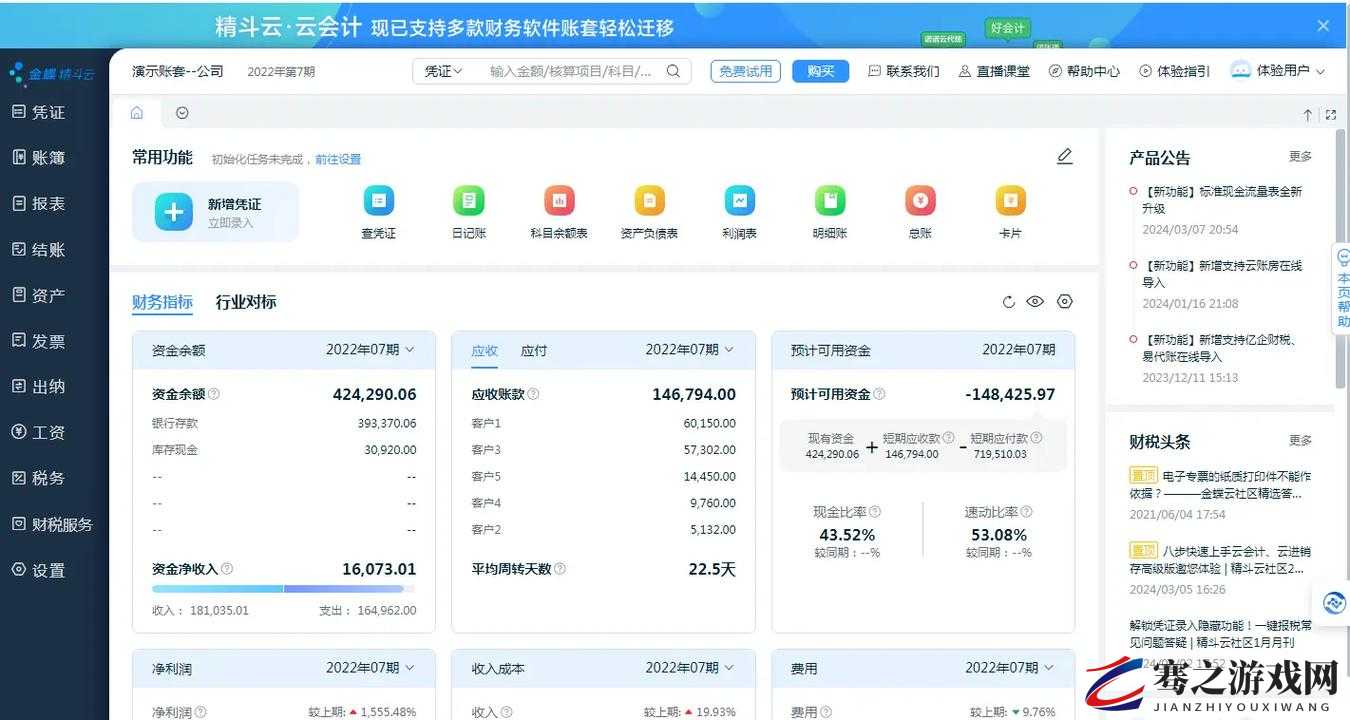Focus the 输入金额/核算项目 search field

572,71
